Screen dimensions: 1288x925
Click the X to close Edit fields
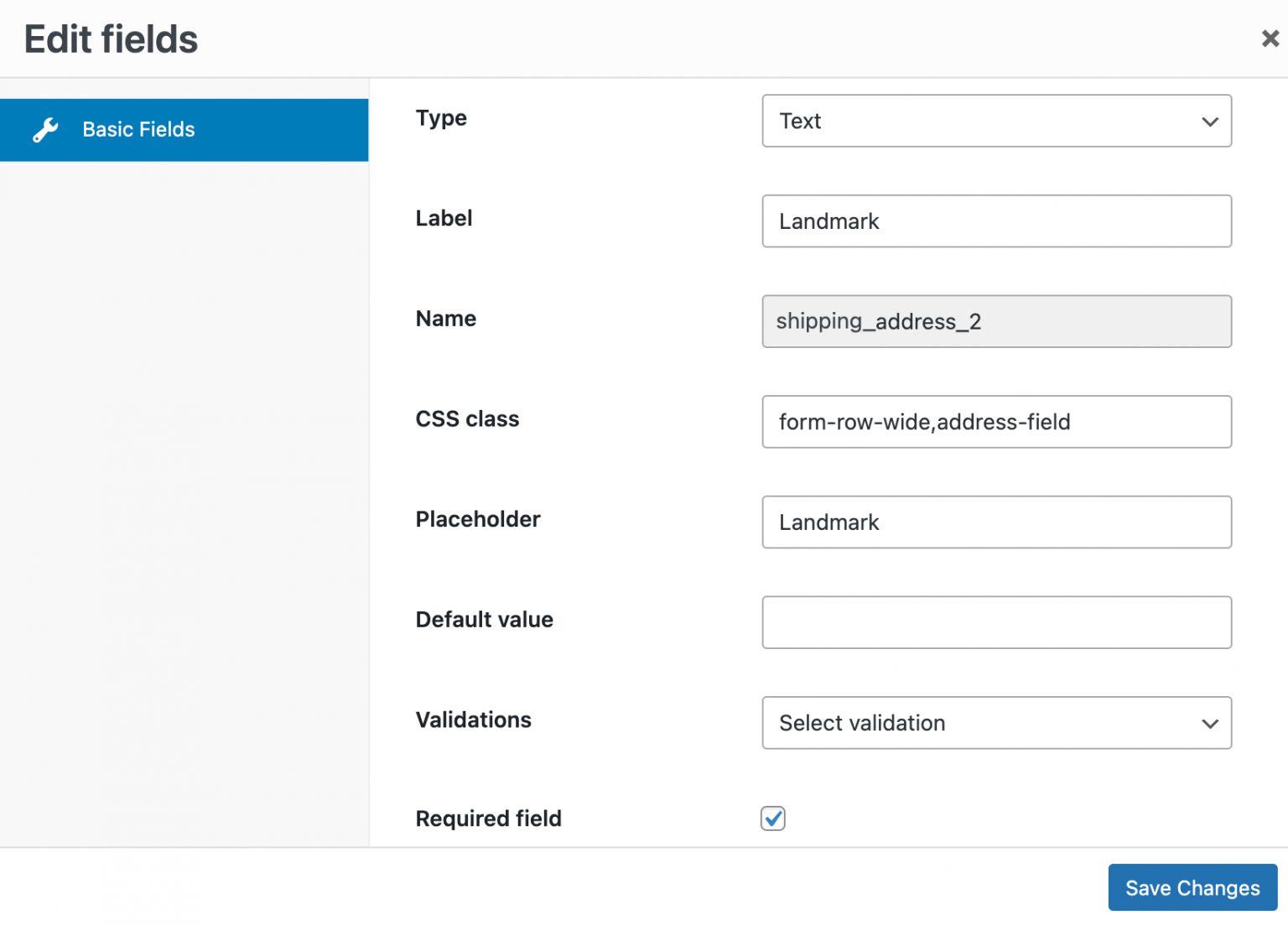click(1269, 38)
